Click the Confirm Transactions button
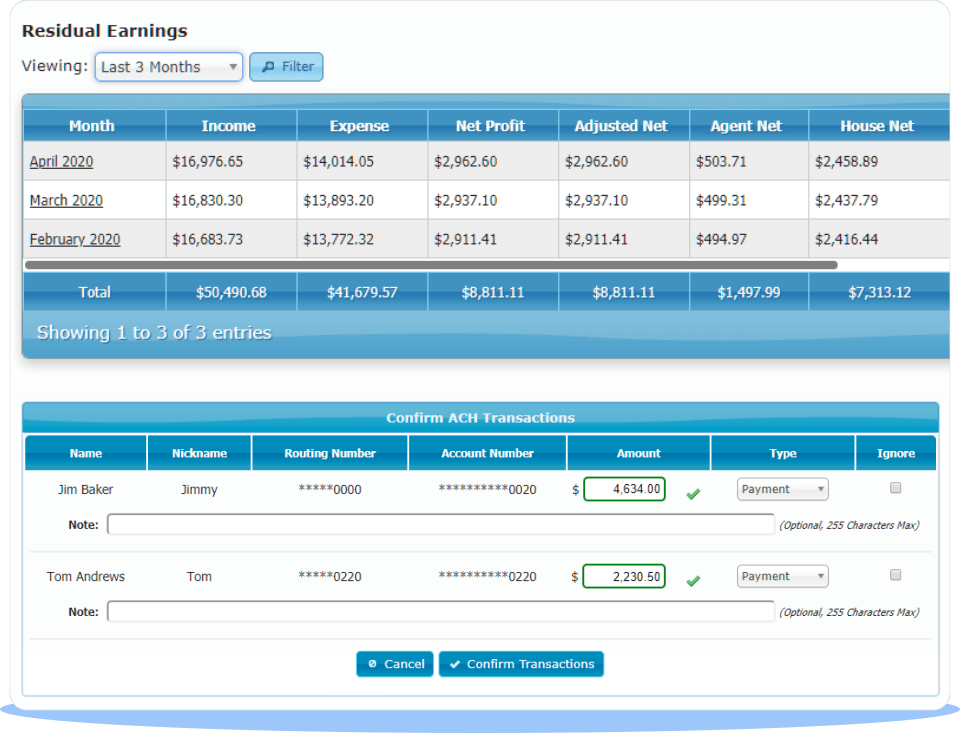The width and height of the screenshot is (960, 733). coord(521,664)
